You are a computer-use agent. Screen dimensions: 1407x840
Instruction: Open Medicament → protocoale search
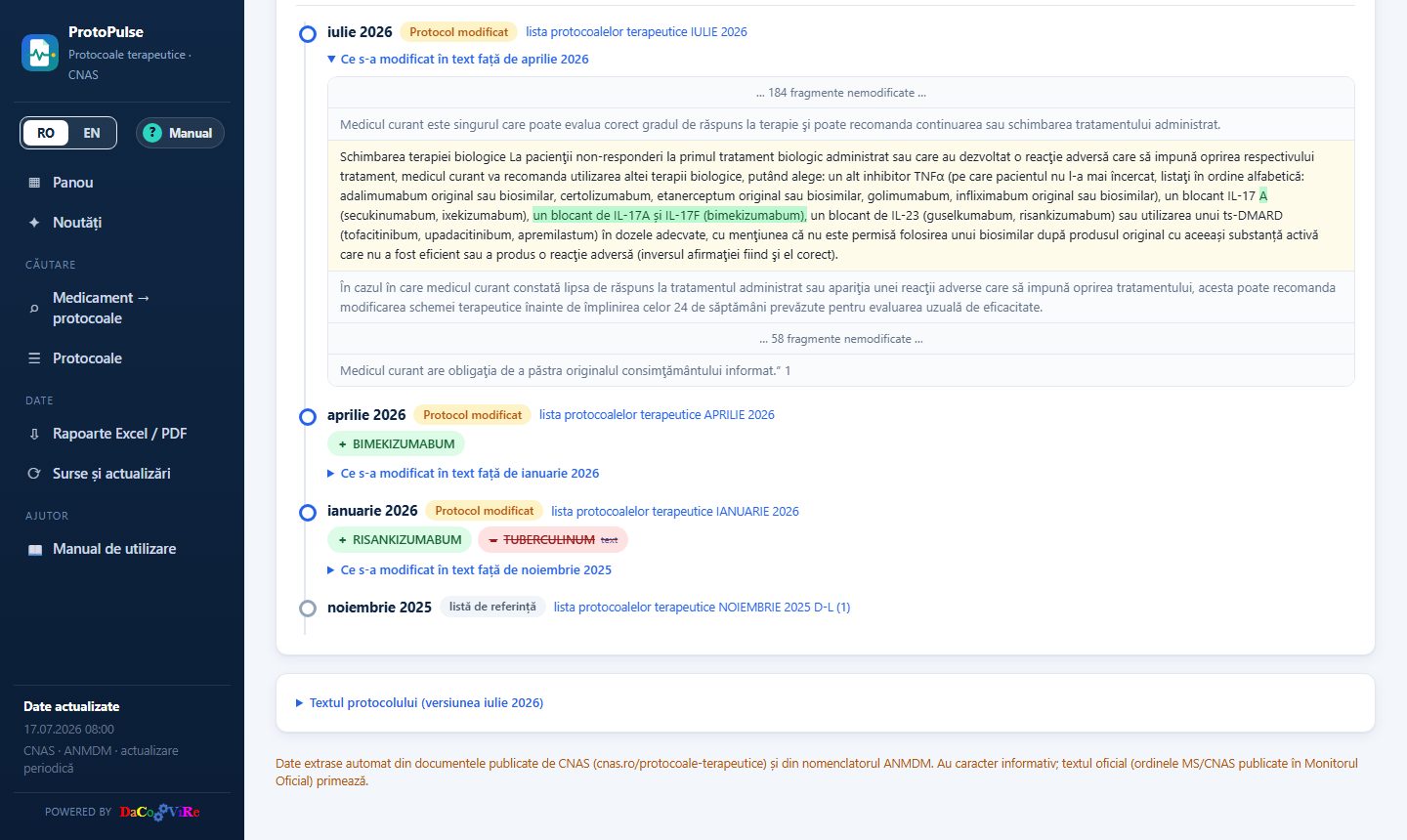(x=122, y=308)
